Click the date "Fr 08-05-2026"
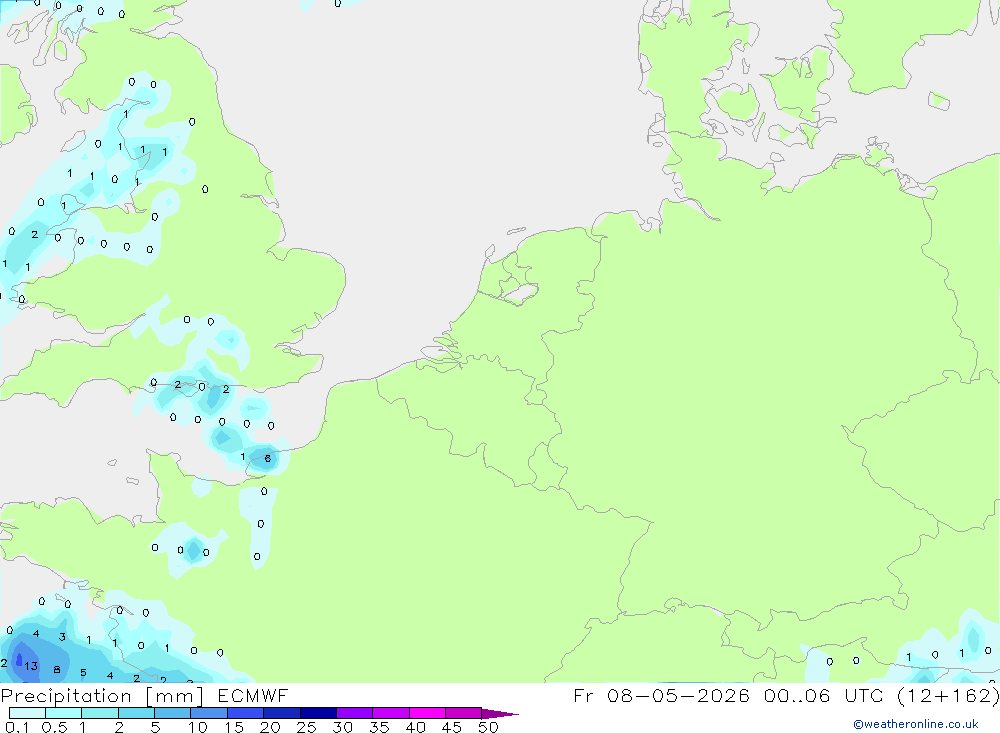1000x733 pixels. [x=661, y=696]
